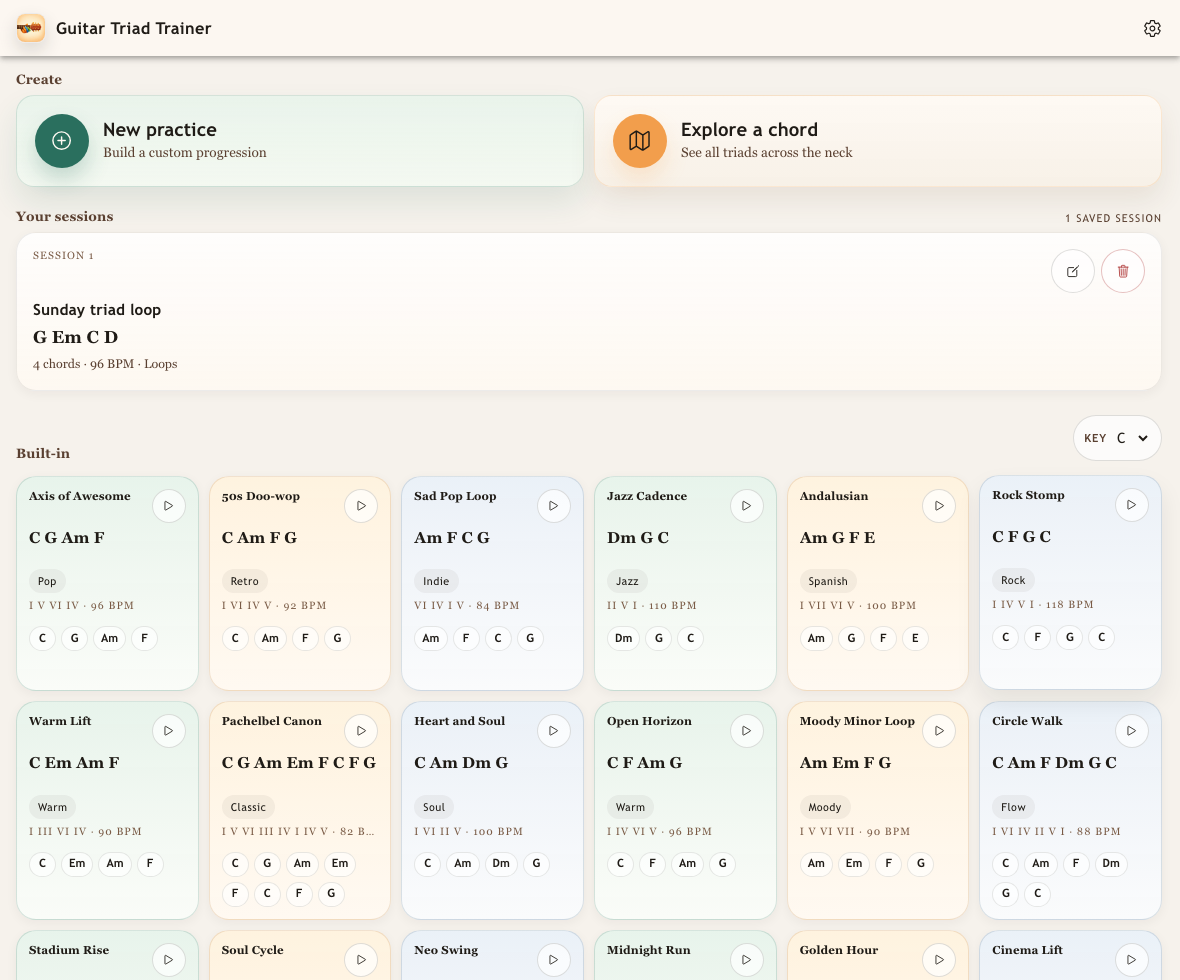Play the Stadium Rise progression
Image resolution: width=1180 pixels, height=980 pixels.
[x=169, y=960]
